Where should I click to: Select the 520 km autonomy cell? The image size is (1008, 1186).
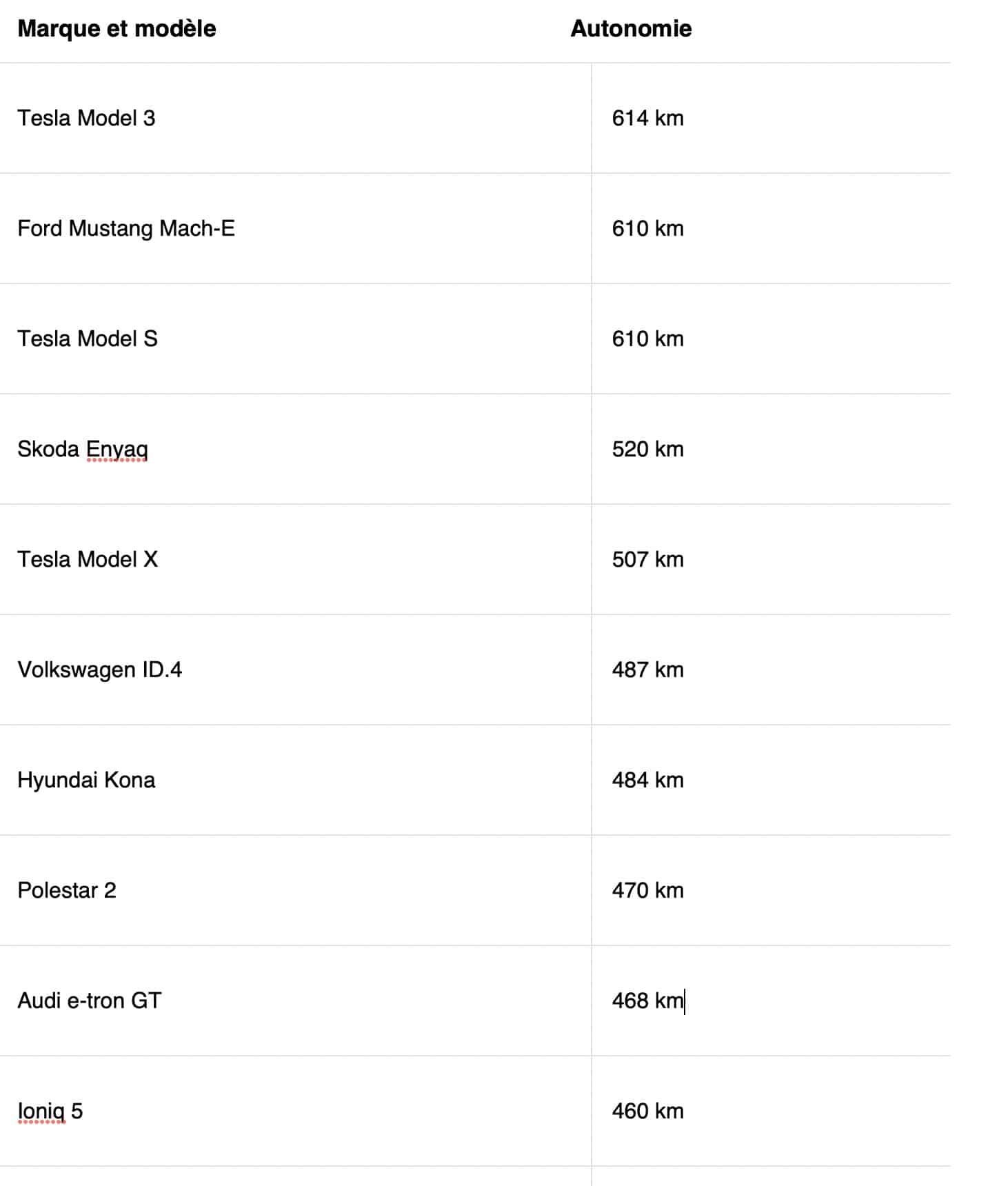(771, 449)
